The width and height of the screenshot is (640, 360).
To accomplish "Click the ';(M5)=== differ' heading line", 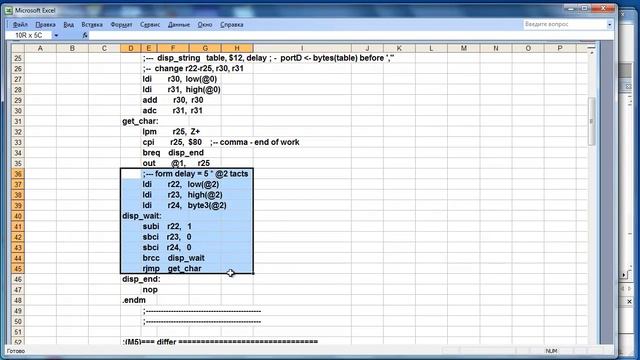I will (220, 341).
